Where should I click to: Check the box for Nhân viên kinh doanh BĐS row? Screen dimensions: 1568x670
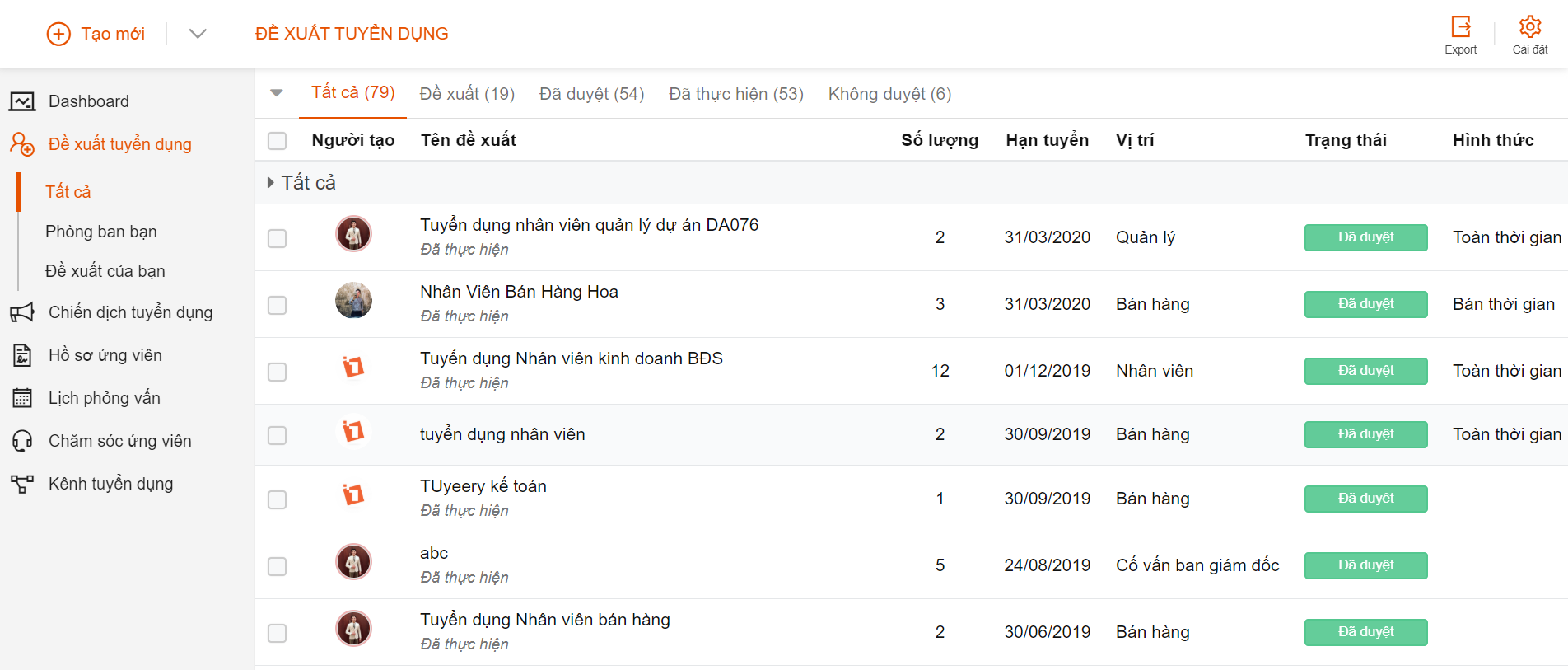[x=278, y=372]
